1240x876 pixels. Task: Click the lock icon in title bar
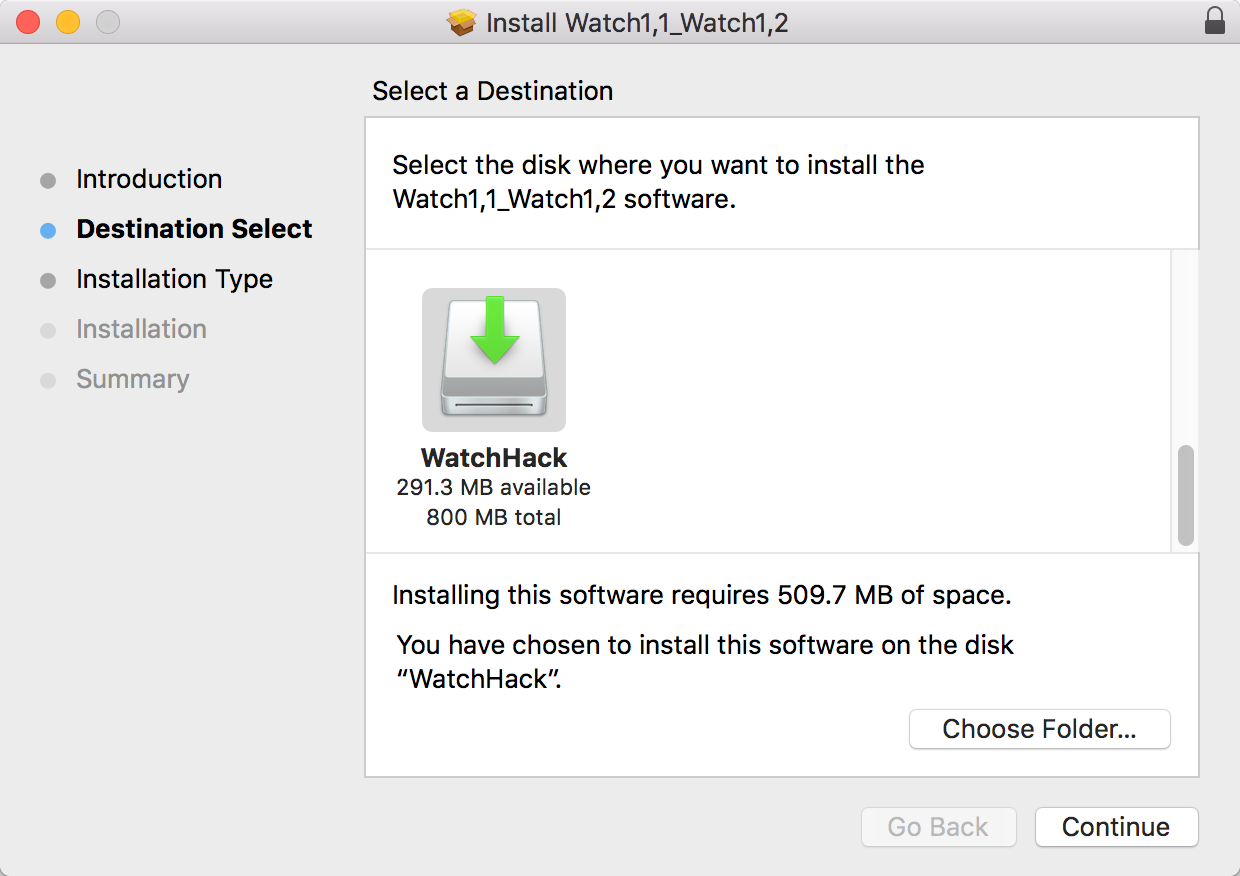pyautogui.click(x=1215, y=22)
